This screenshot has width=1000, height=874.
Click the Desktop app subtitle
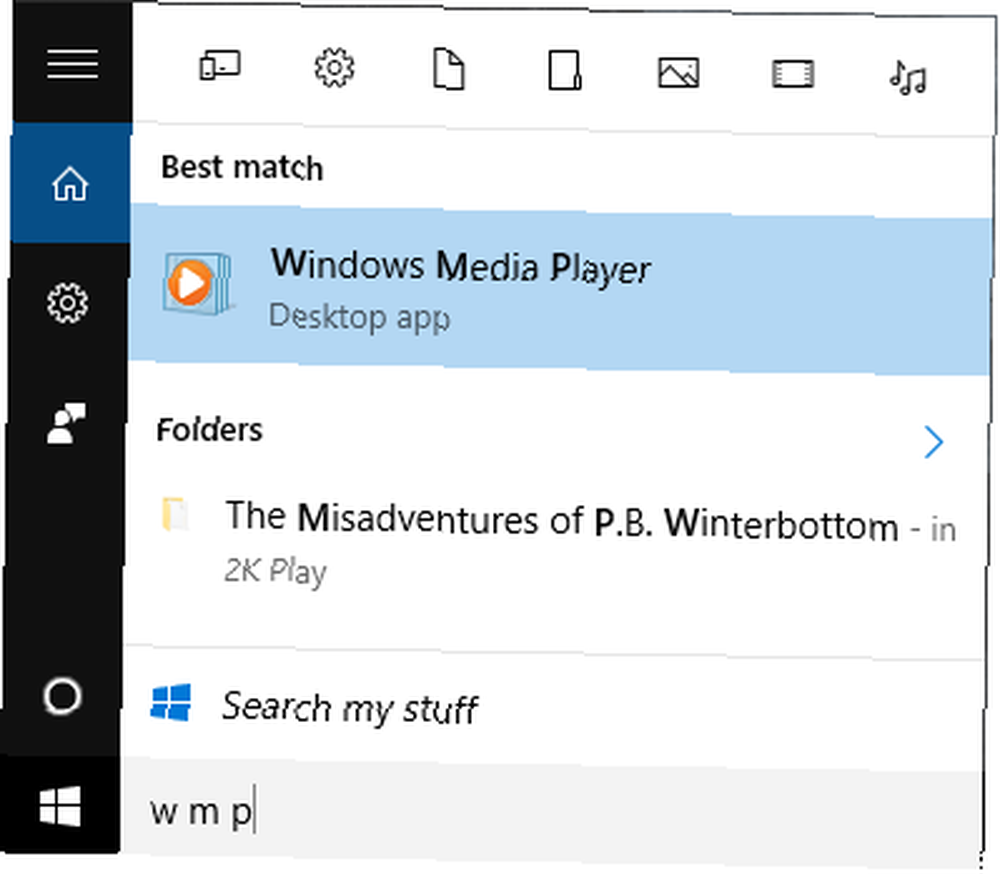pos(359,317)
